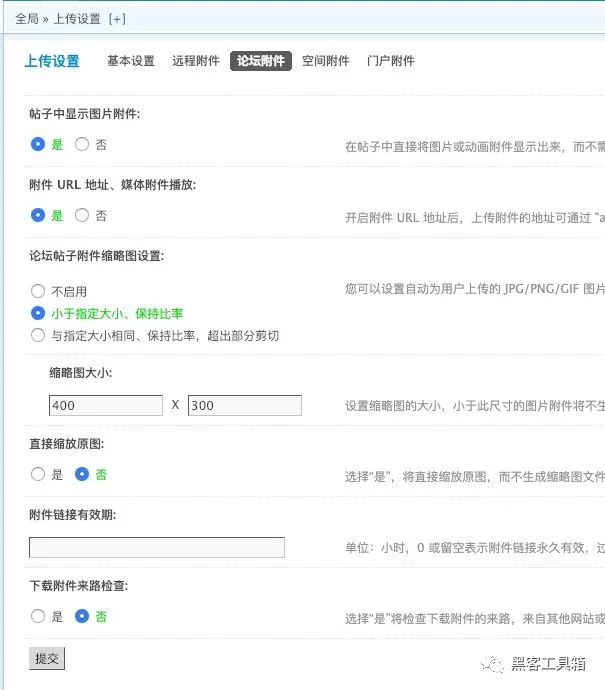Select 否 for 帖子中显示图片附件

click(83, 144)
